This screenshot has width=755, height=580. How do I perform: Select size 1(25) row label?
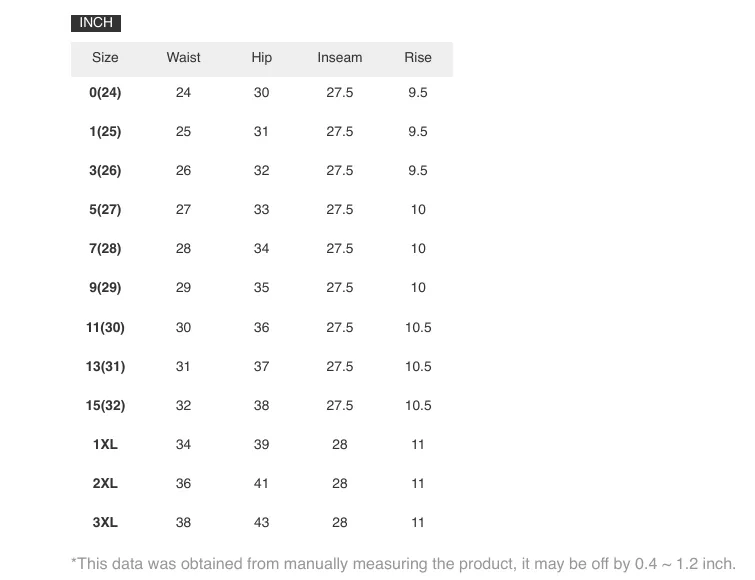[x=105, y=131]
